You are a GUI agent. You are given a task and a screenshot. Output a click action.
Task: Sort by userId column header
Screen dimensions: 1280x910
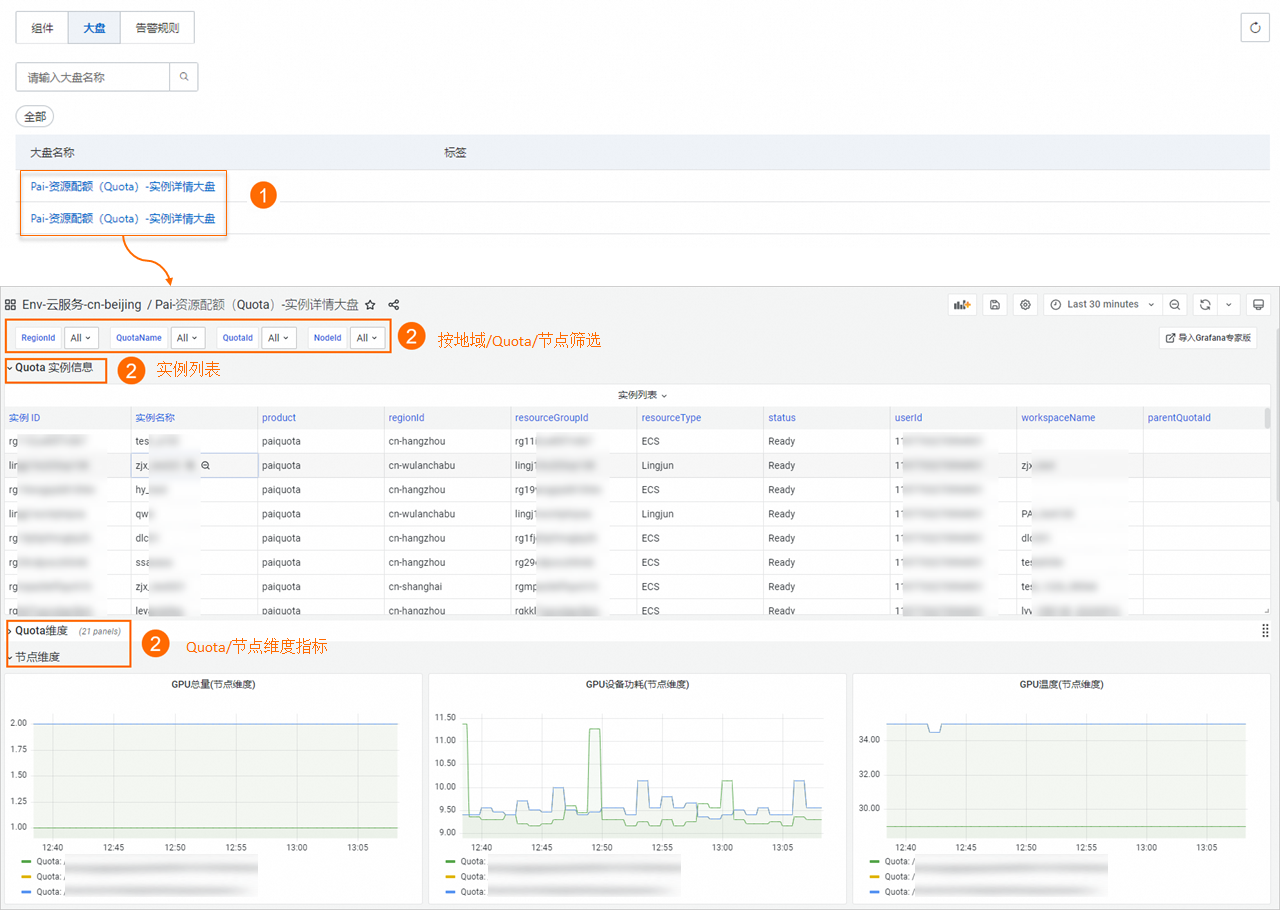tap(908, 418)
